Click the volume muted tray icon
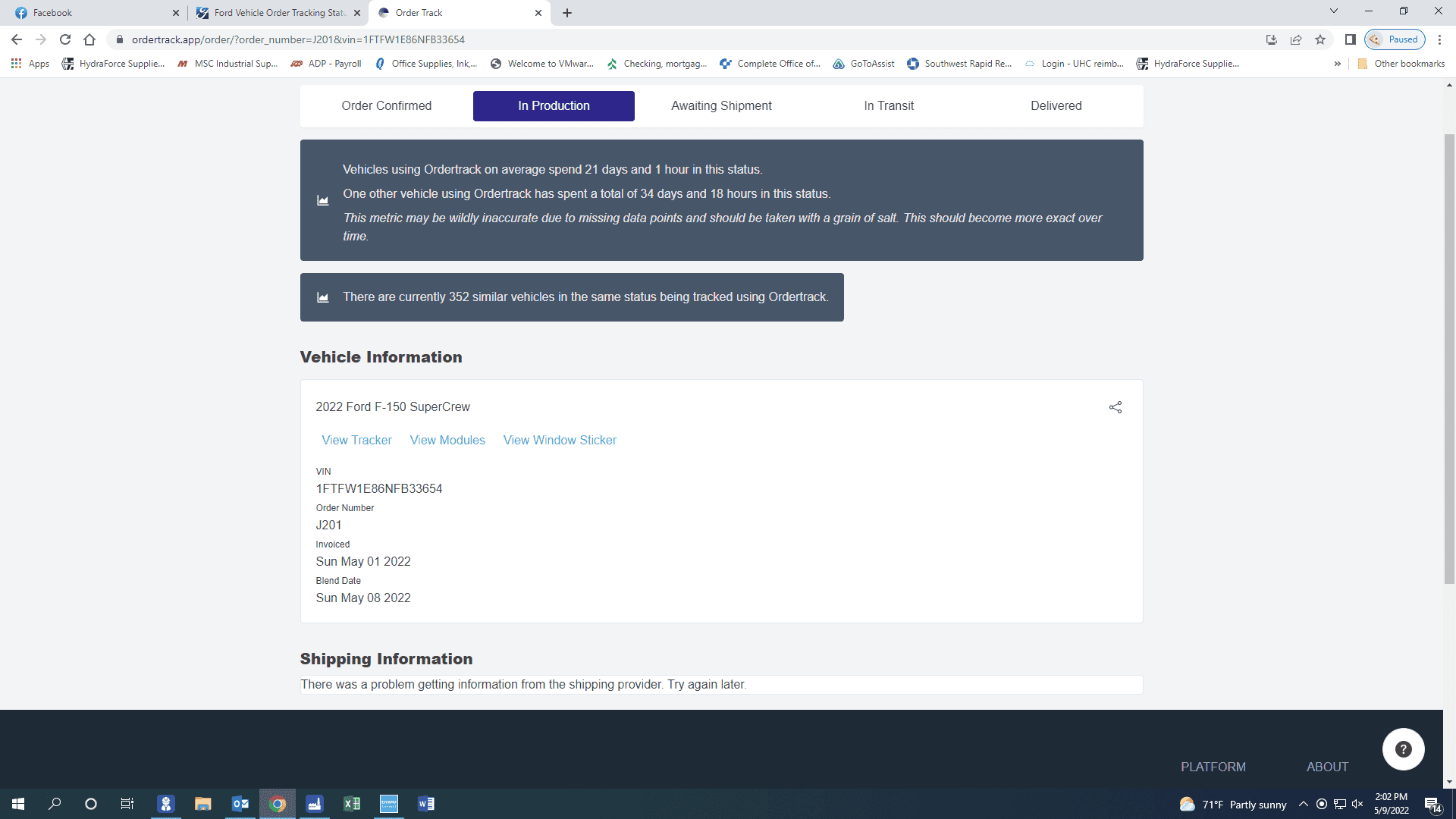The image size is (1456, 819). [1357, 804]
